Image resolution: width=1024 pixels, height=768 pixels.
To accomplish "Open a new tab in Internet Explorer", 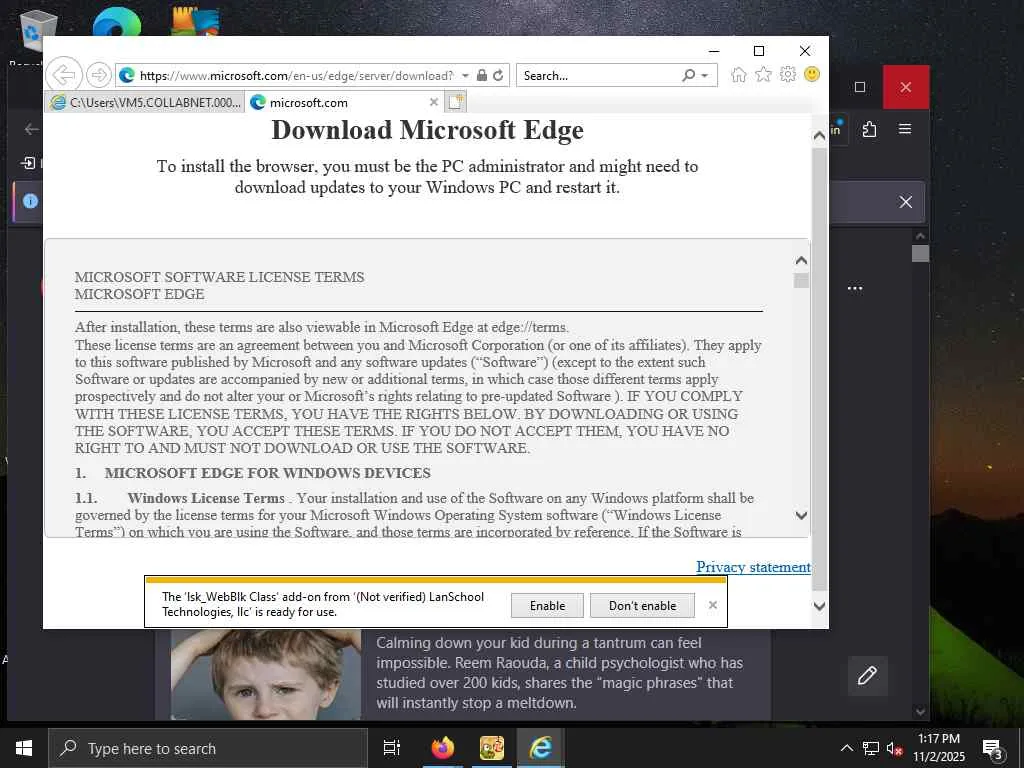I will click(x=456, y=103).
